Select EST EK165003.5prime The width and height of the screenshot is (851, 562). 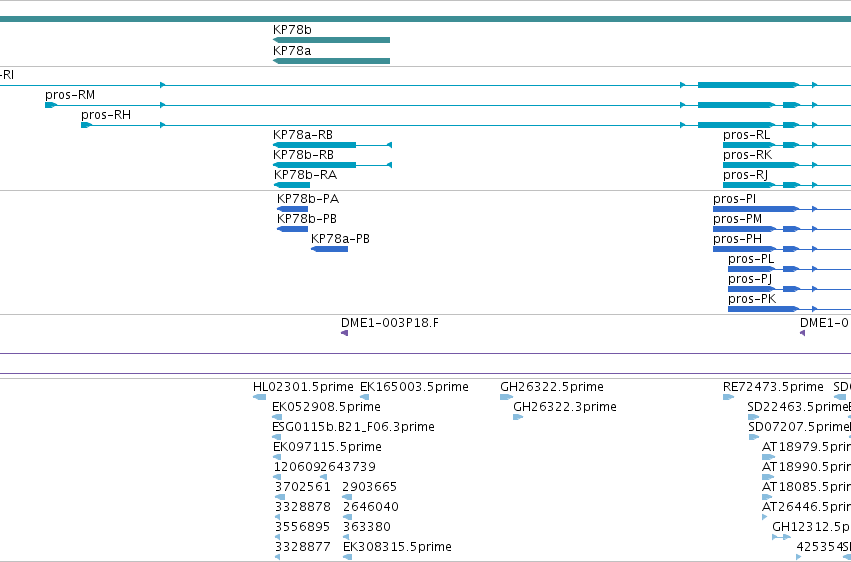click(365, 397)
